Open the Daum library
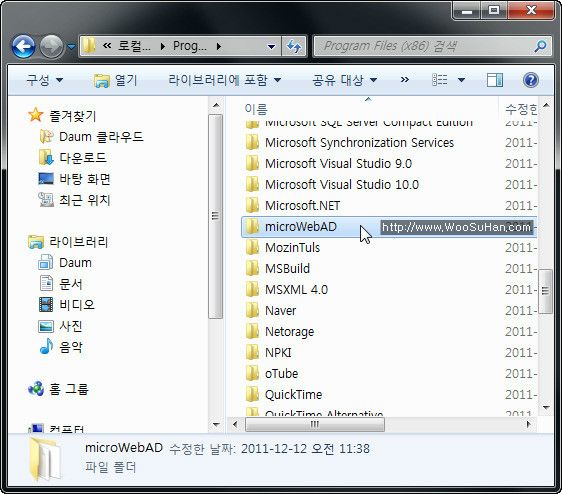The width and height of the screenshot is (562, 494). click(x=65, y=263)
